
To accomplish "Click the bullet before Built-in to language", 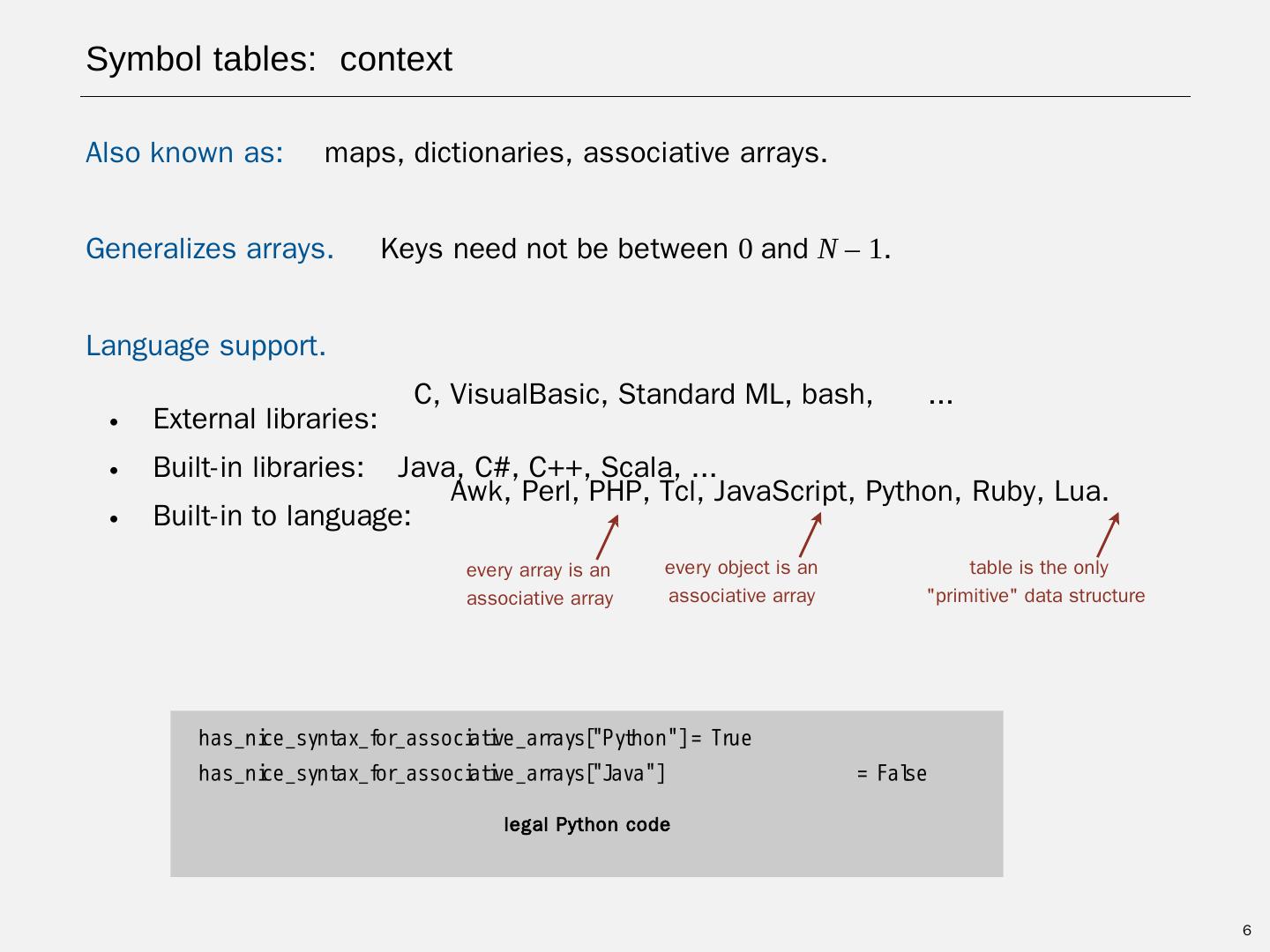I will [114, 518].
